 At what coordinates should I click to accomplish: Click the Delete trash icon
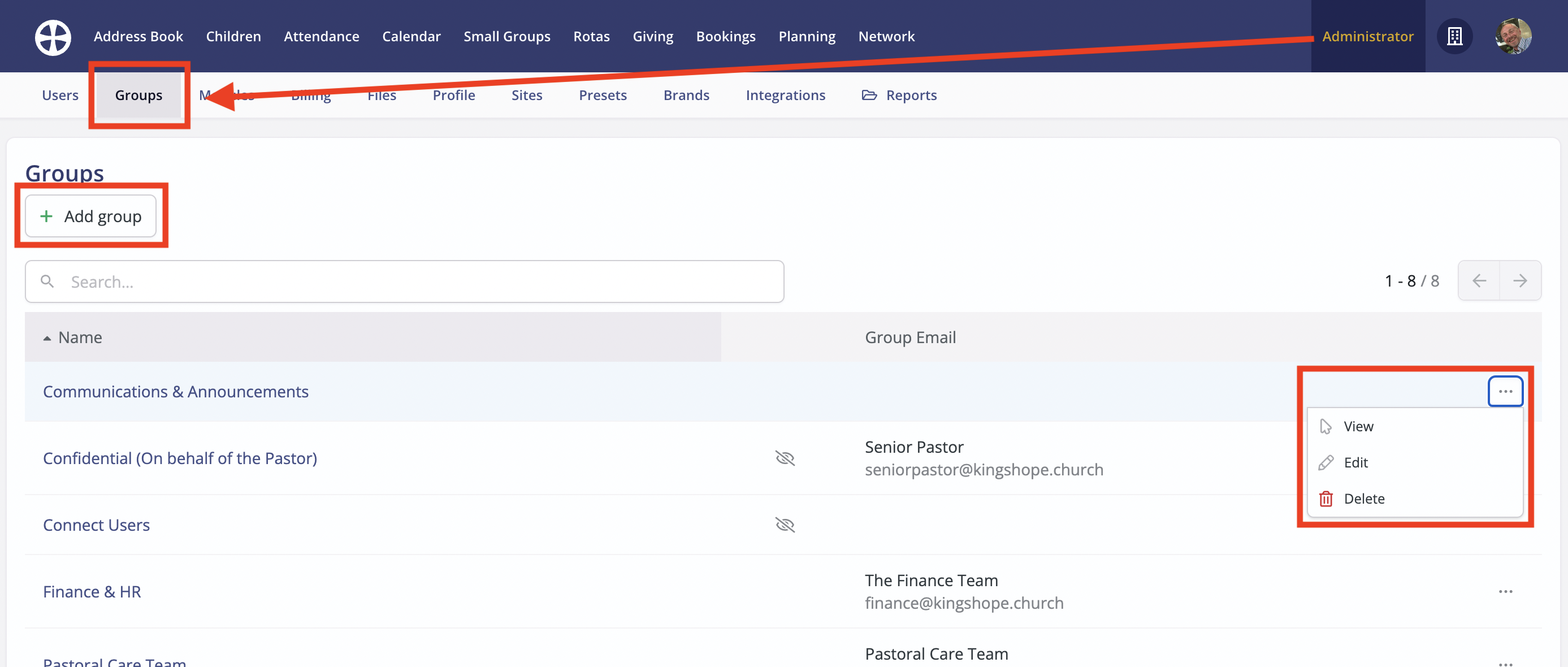1325,499
